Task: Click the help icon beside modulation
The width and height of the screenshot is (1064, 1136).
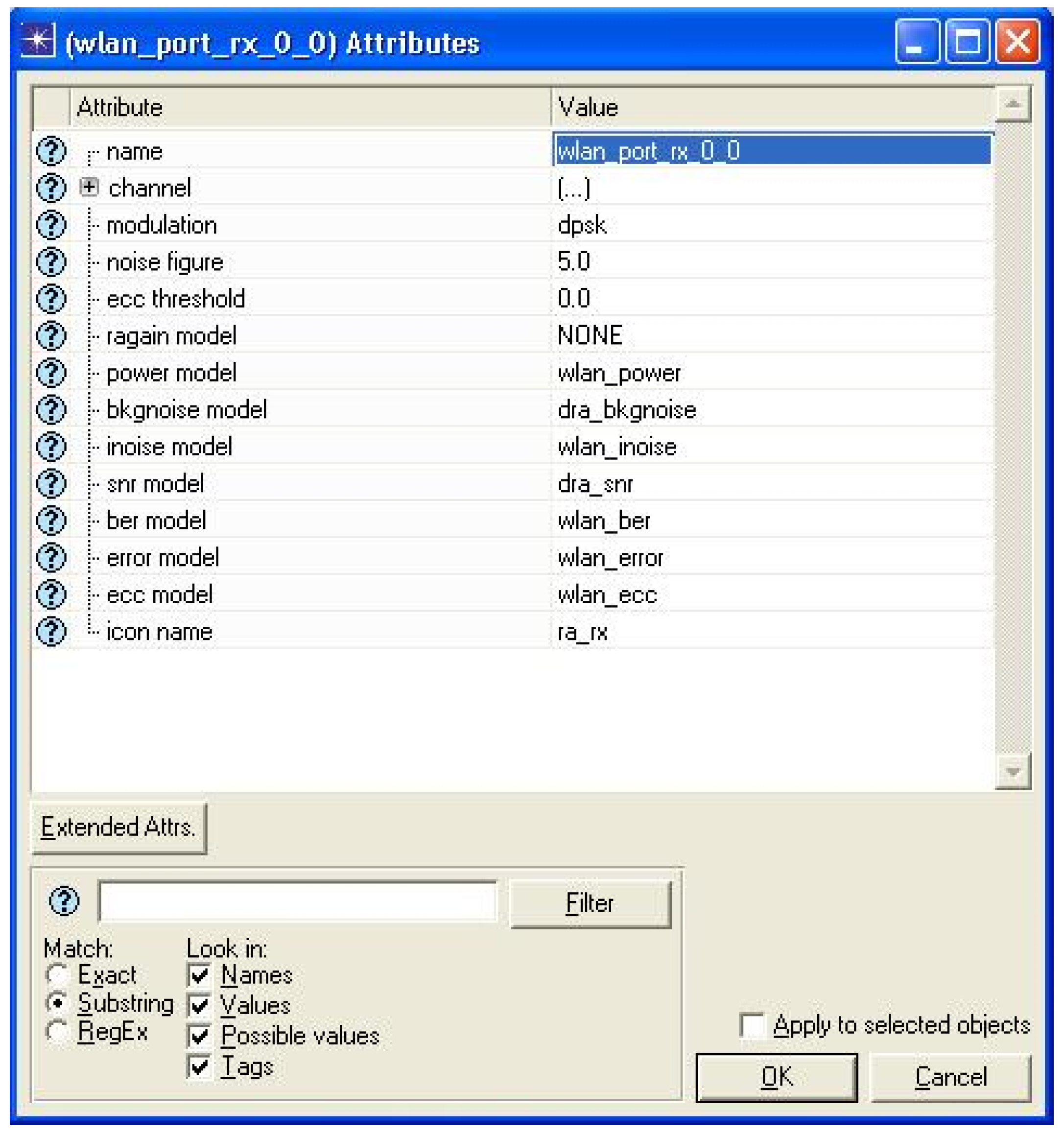Action: coord(51,225)
